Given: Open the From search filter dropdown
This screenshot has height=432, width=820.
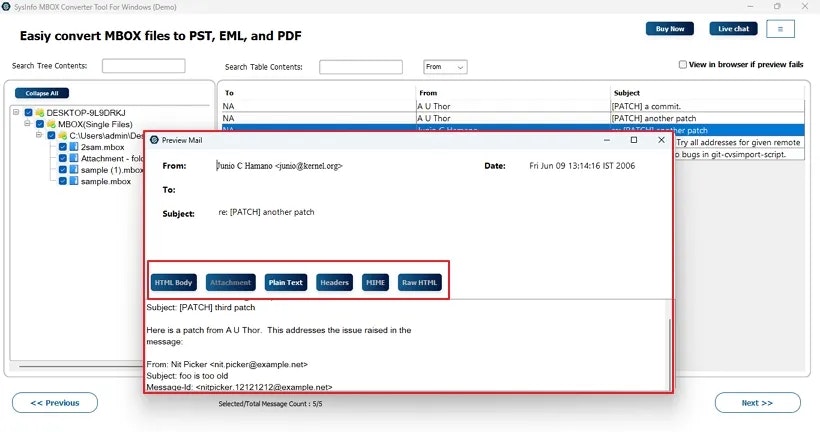Looking at the screenshot, I should click(x=445, y=67).
